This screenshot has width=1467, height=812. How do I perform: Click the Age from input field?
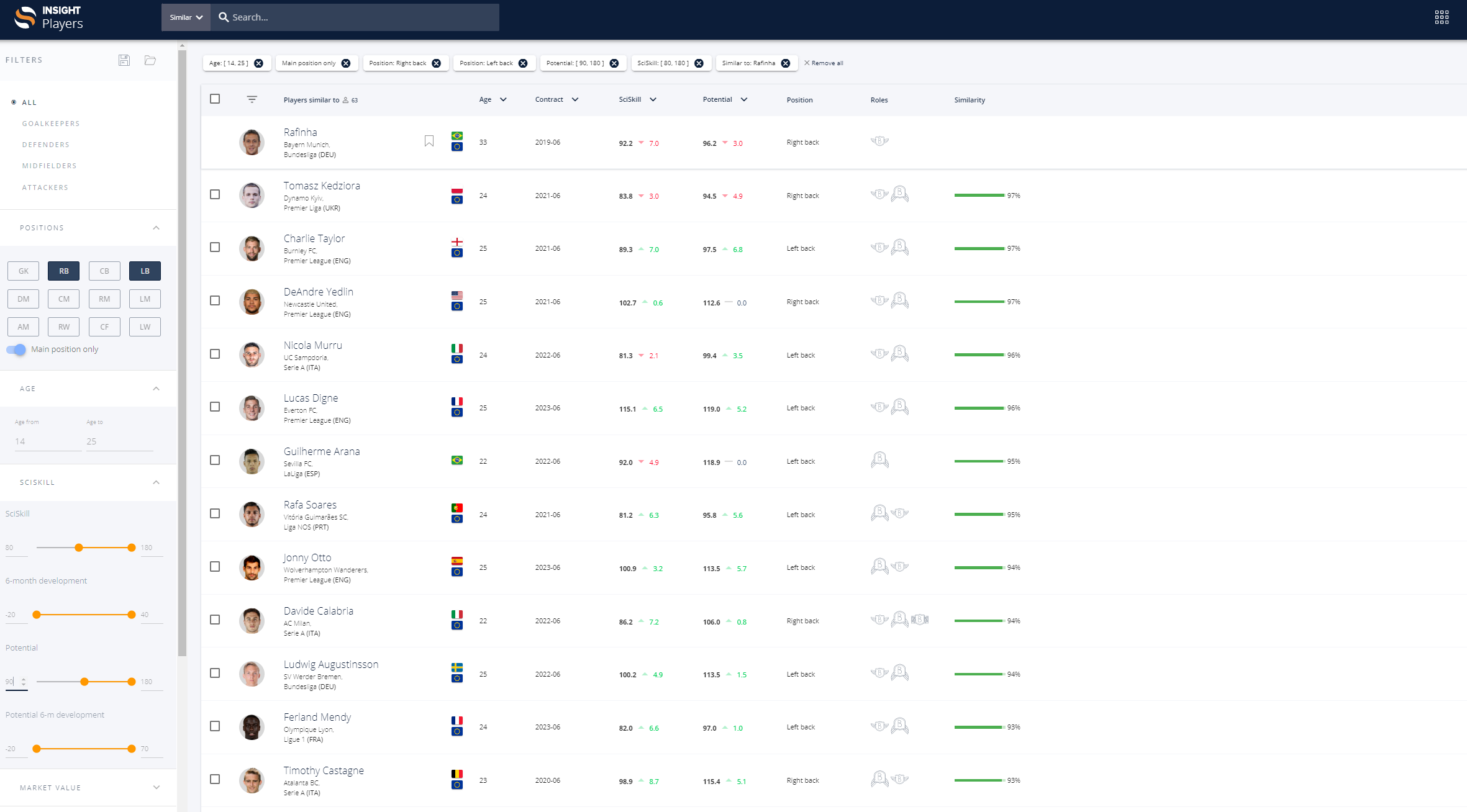[47, 441]
